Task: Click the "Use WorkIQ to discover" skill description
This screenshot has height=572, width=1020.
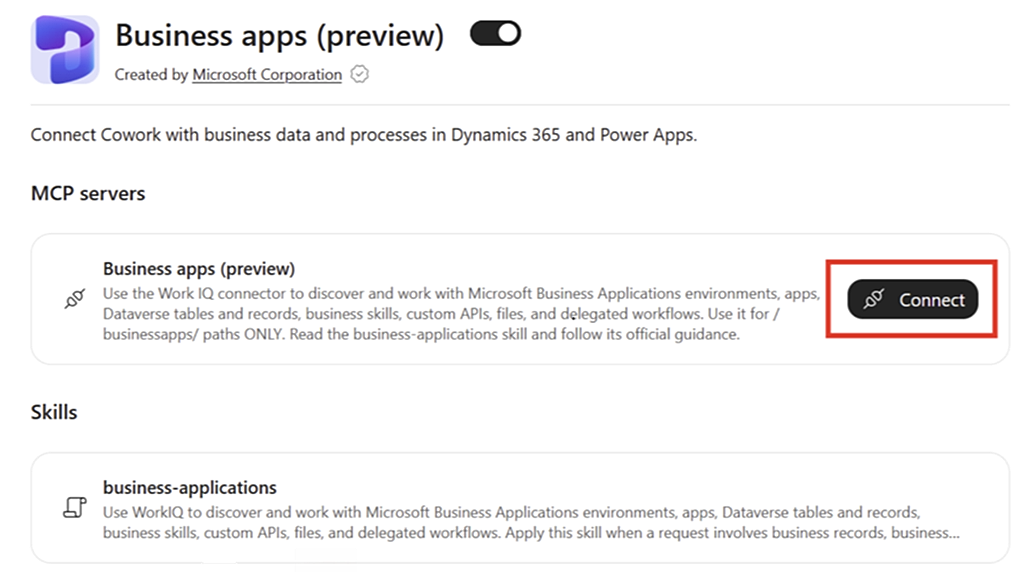Action: [531, 523]
